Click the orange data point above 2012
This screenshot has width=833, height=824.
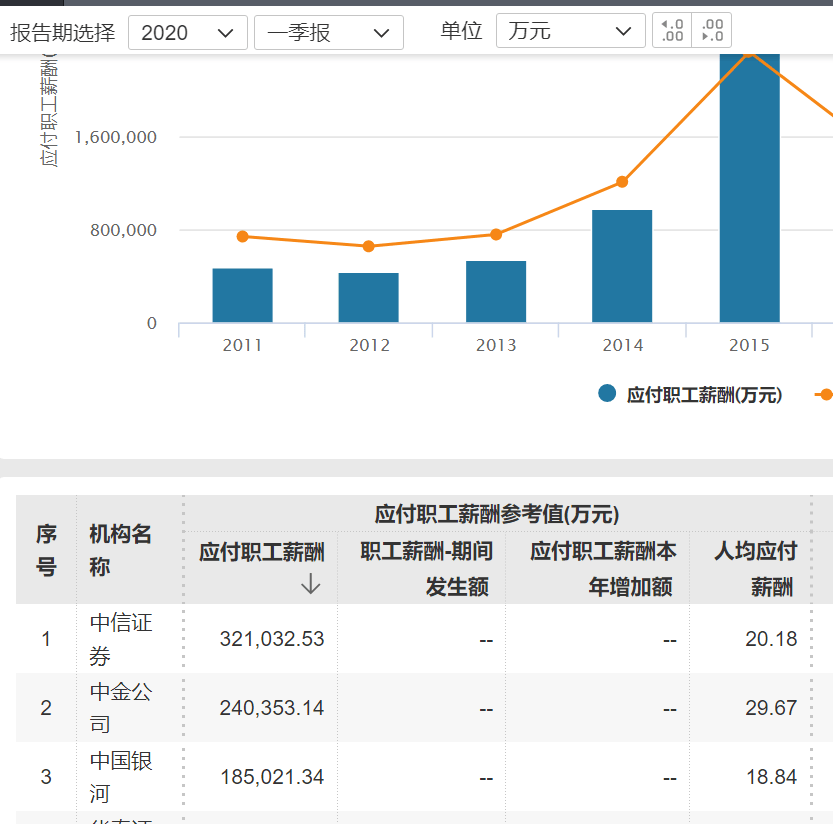click(369, 246)
